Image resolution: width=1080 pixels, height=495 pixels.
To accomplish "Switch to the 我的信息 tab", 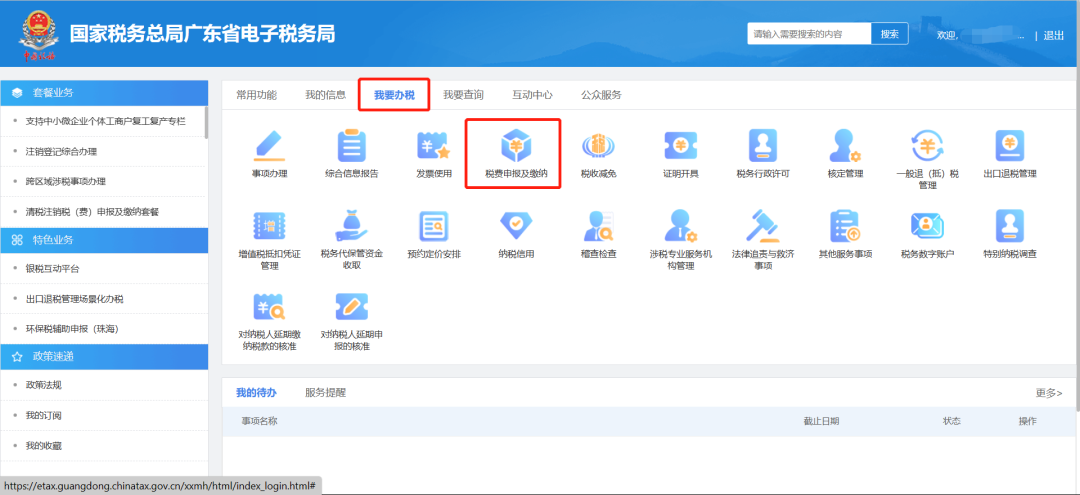I will coord(326,95).
